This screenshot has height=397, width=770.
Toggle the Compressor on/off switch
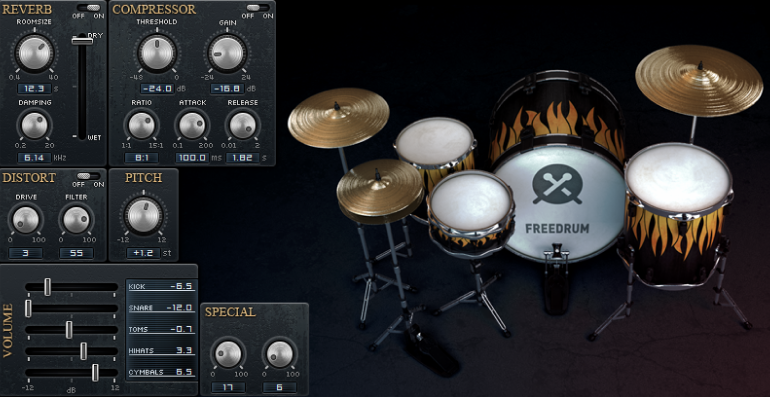pyautogui.click(x=258, y=8)
